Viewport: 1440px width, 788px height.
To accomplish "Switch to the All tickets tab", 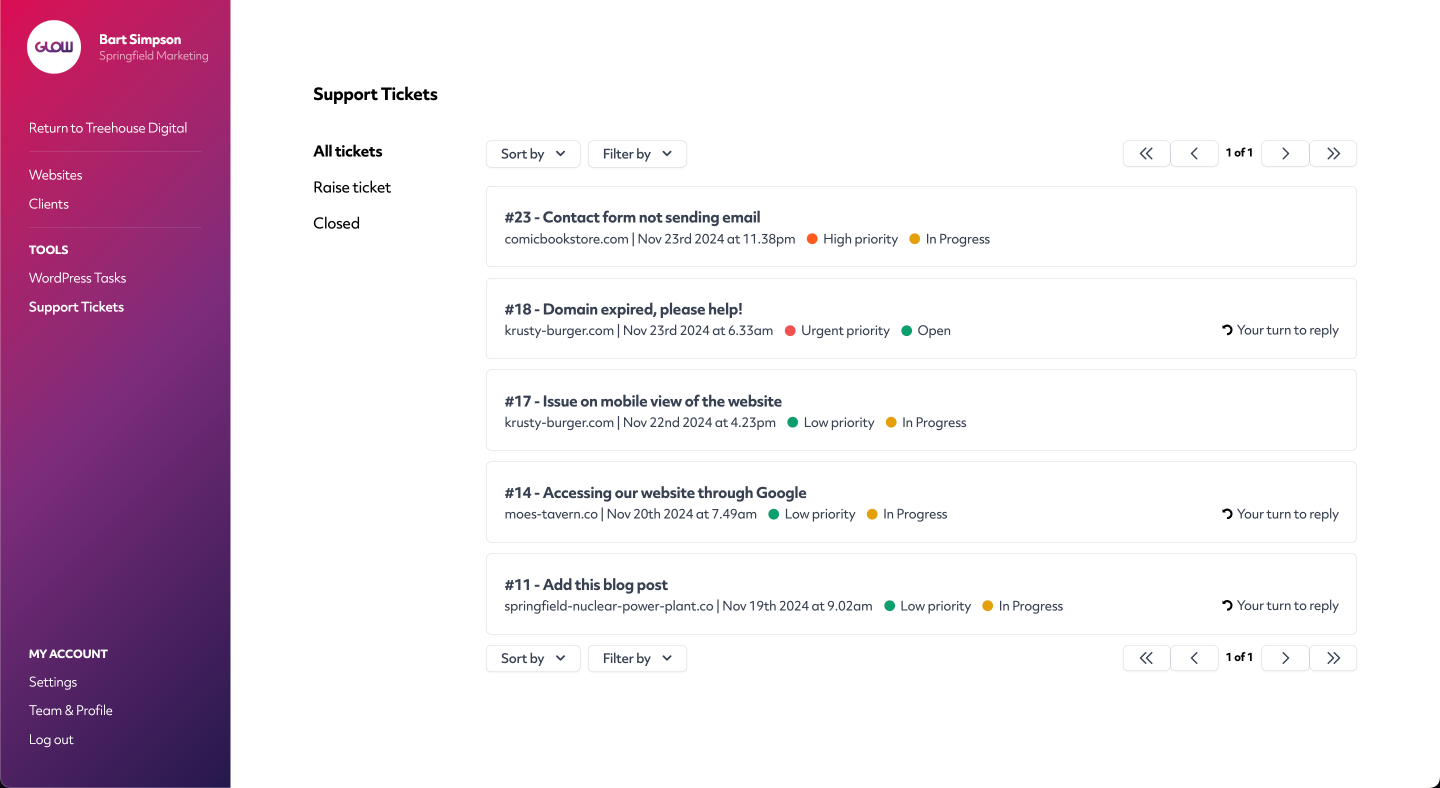I will [x=348, y=151].
